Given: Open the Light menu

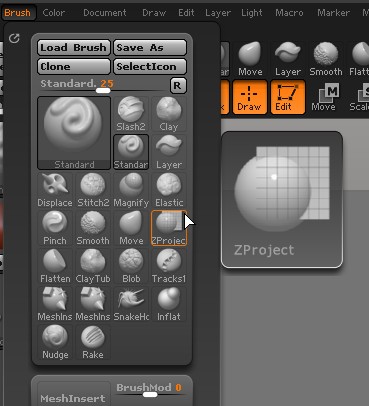Looking at the screenshot, I should tap(252, 13).
